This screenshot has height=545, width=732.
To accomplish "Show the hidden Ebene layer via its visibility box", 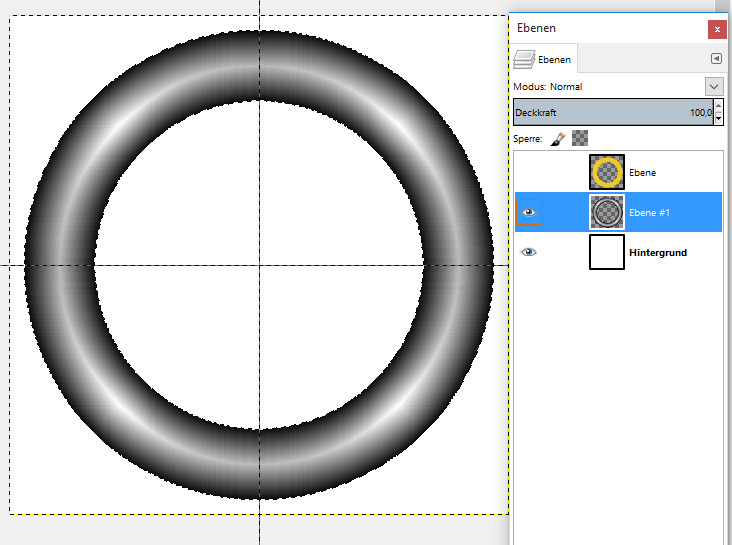I will tap(529, 172).
